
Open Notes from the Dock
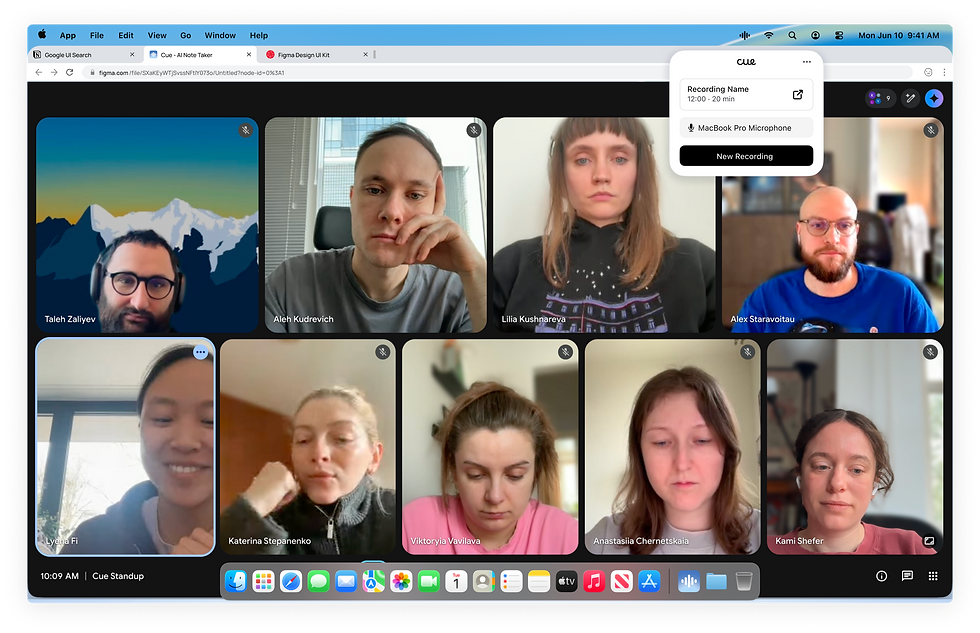(539, 582)
